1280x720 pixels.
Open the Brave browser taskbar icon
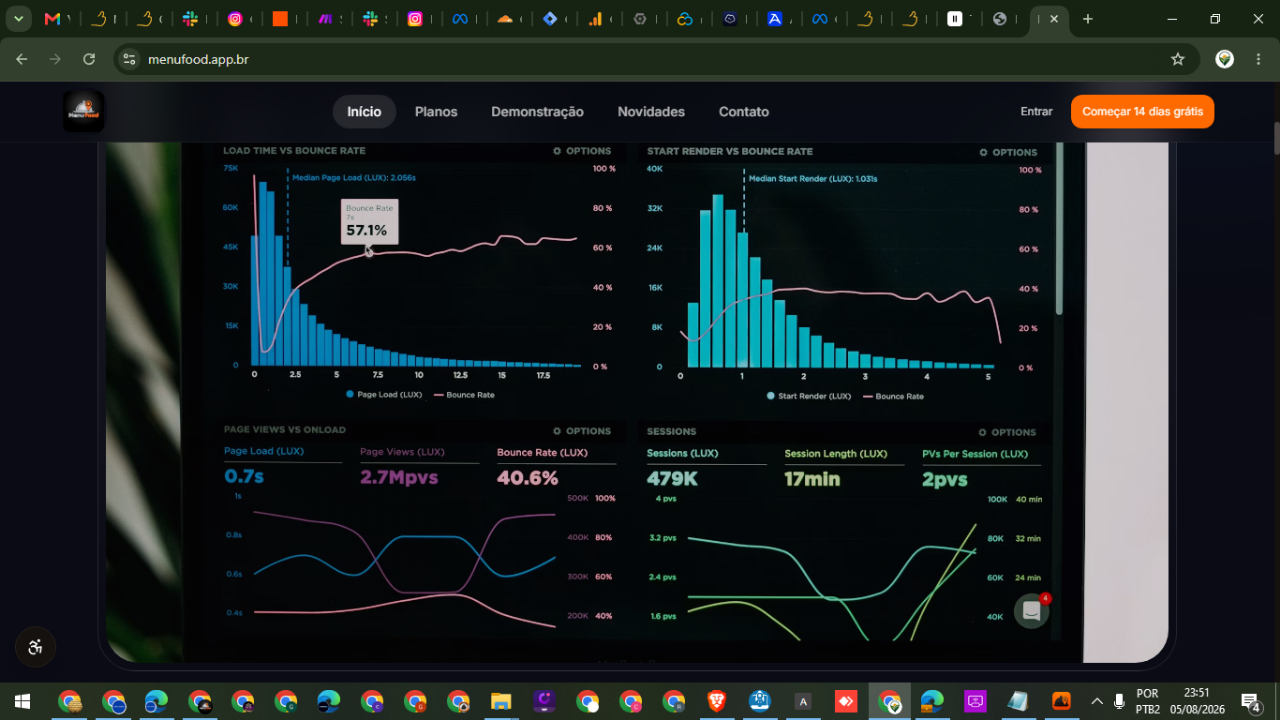click(716, 701)
